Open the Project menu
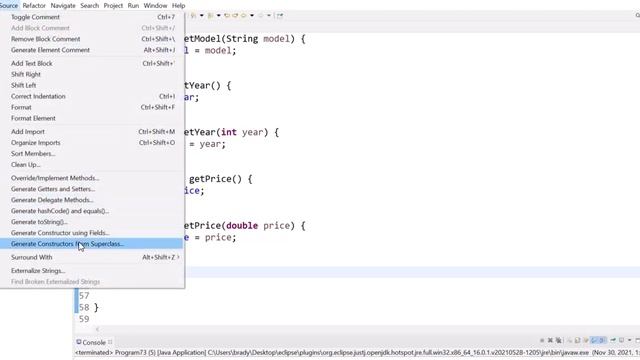Image resolution: width=640 pixels, height=360 pixels. (113, 6)
